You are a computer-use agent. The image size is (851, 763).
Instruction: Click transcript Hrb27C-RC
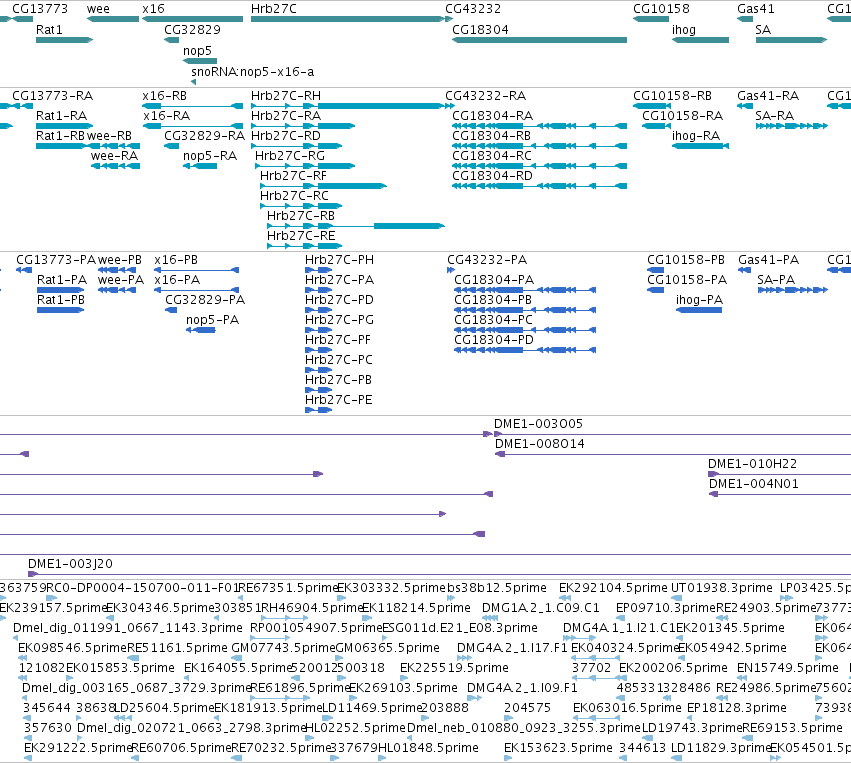click(x=294, y=196)
